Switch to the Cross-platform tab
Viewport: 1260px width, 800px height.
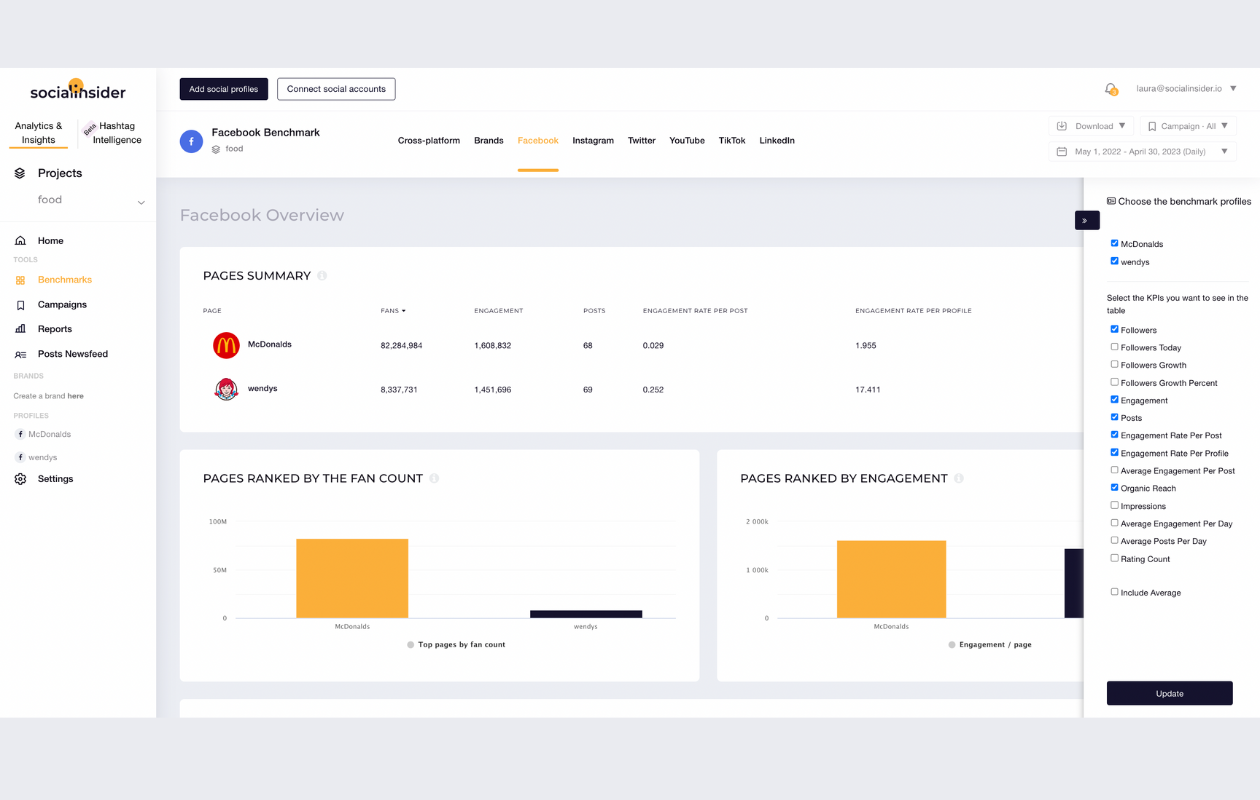tap(429, 141)
